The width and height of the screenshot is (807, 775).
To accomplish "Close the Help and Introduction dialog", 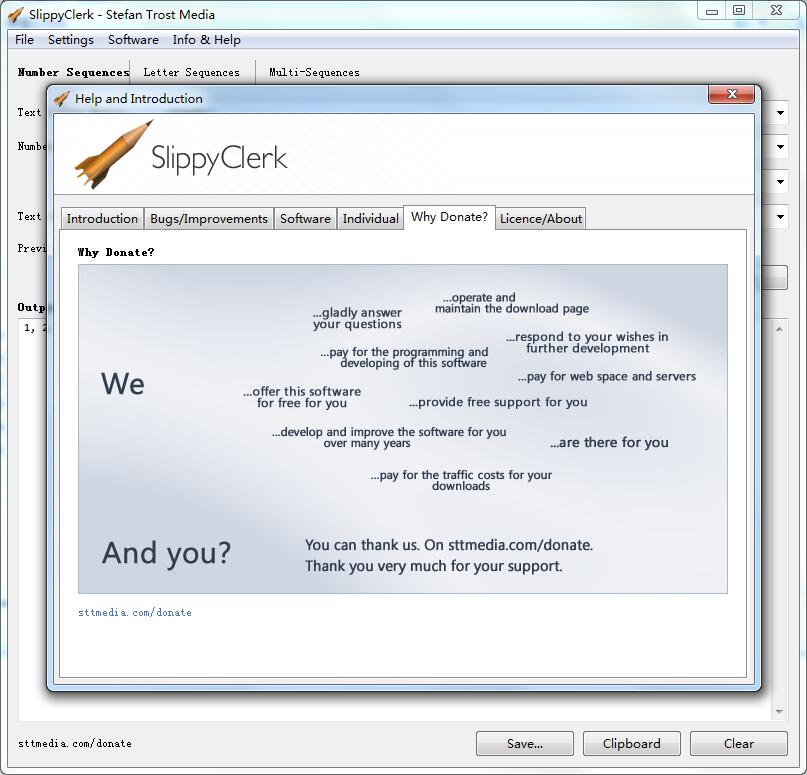I will [x=731, y=94].
